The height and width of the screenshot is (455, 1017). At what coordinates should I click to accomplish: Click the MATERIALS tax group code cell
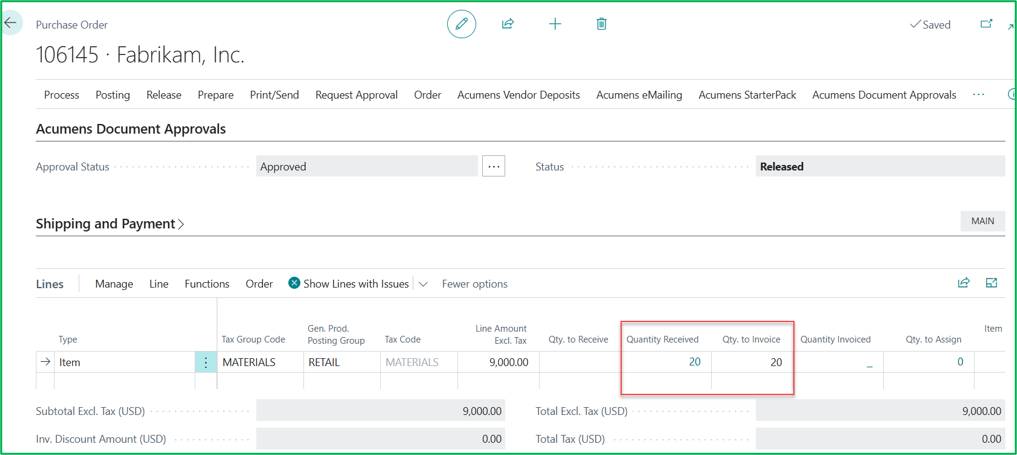tap(260, 362)
